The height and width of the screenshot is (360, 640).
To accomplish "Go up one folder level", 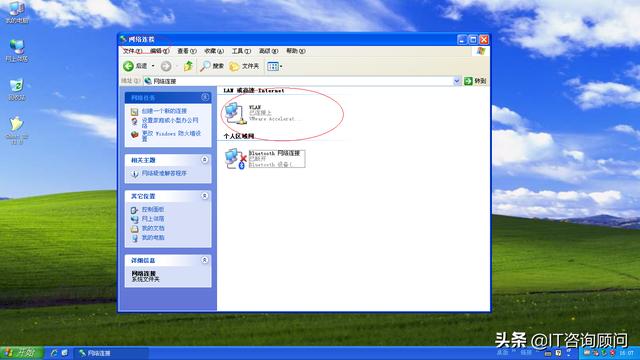I will 188,66.
